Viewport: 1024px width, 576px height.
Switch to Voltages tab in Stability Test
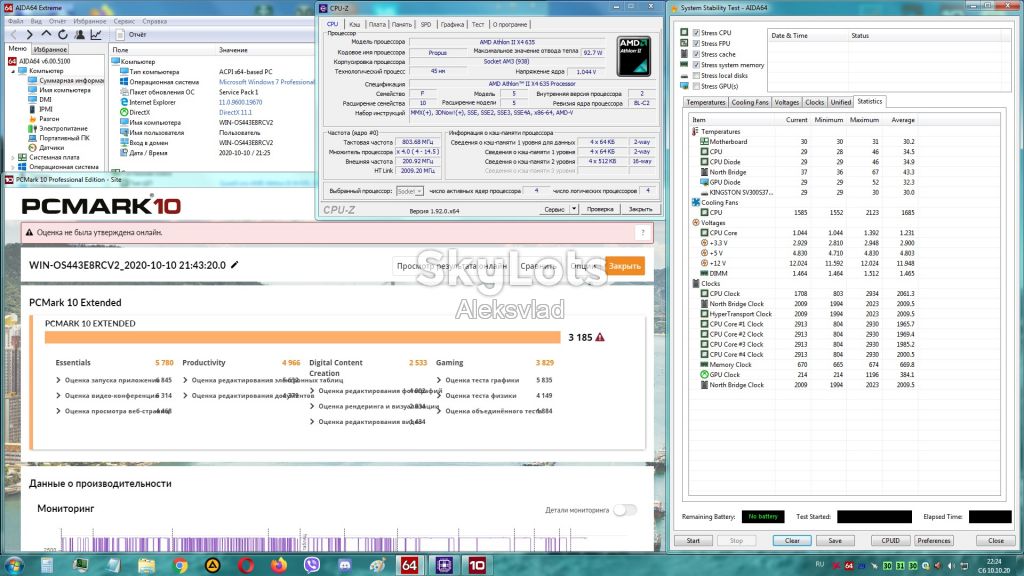tap(786, 102)
